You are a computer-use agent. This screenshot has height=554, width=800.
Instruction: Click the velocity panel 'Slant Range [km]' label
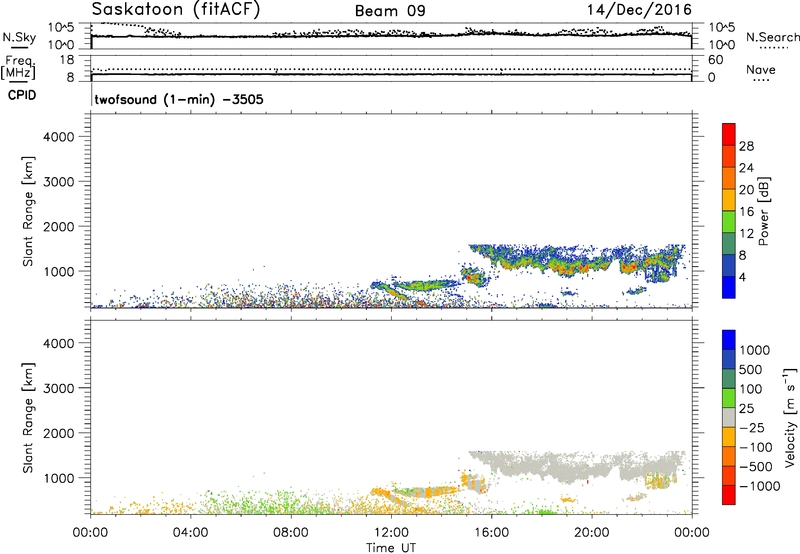click(x=29, y=418)
